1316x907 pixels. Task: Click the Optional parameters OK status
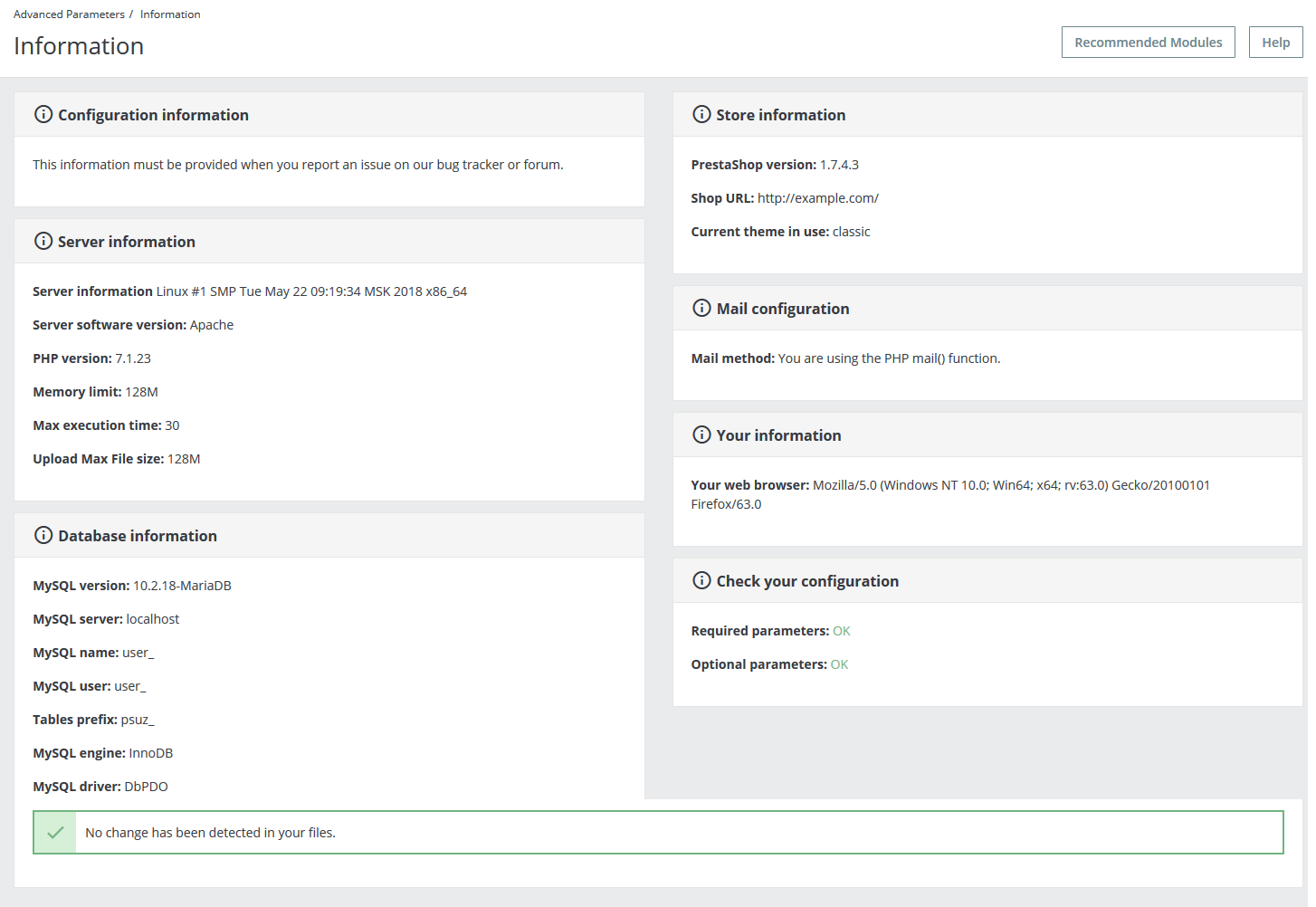839,664
